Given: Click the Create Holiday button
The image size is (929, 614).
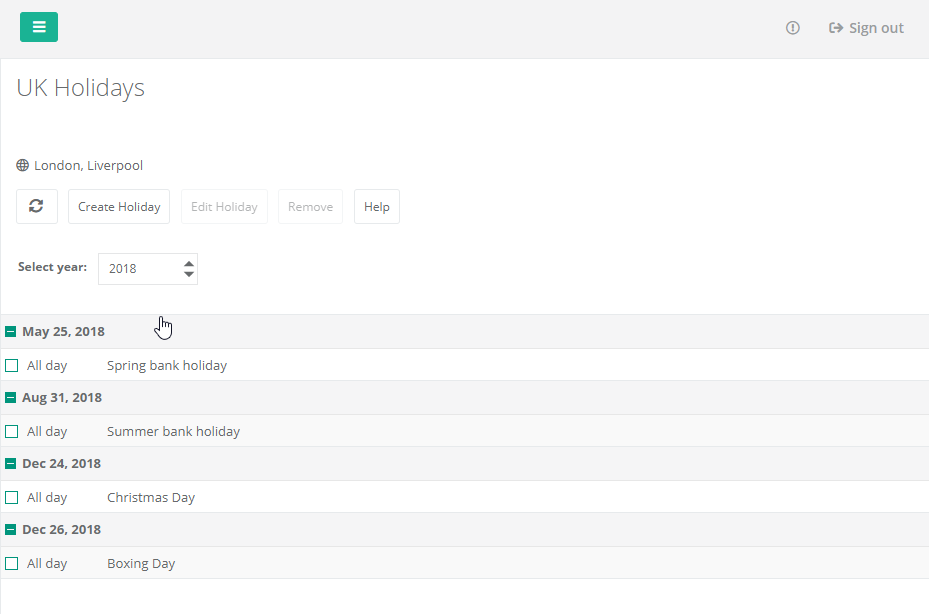Looking at the screenshot, I should click(x=119, y=207).
